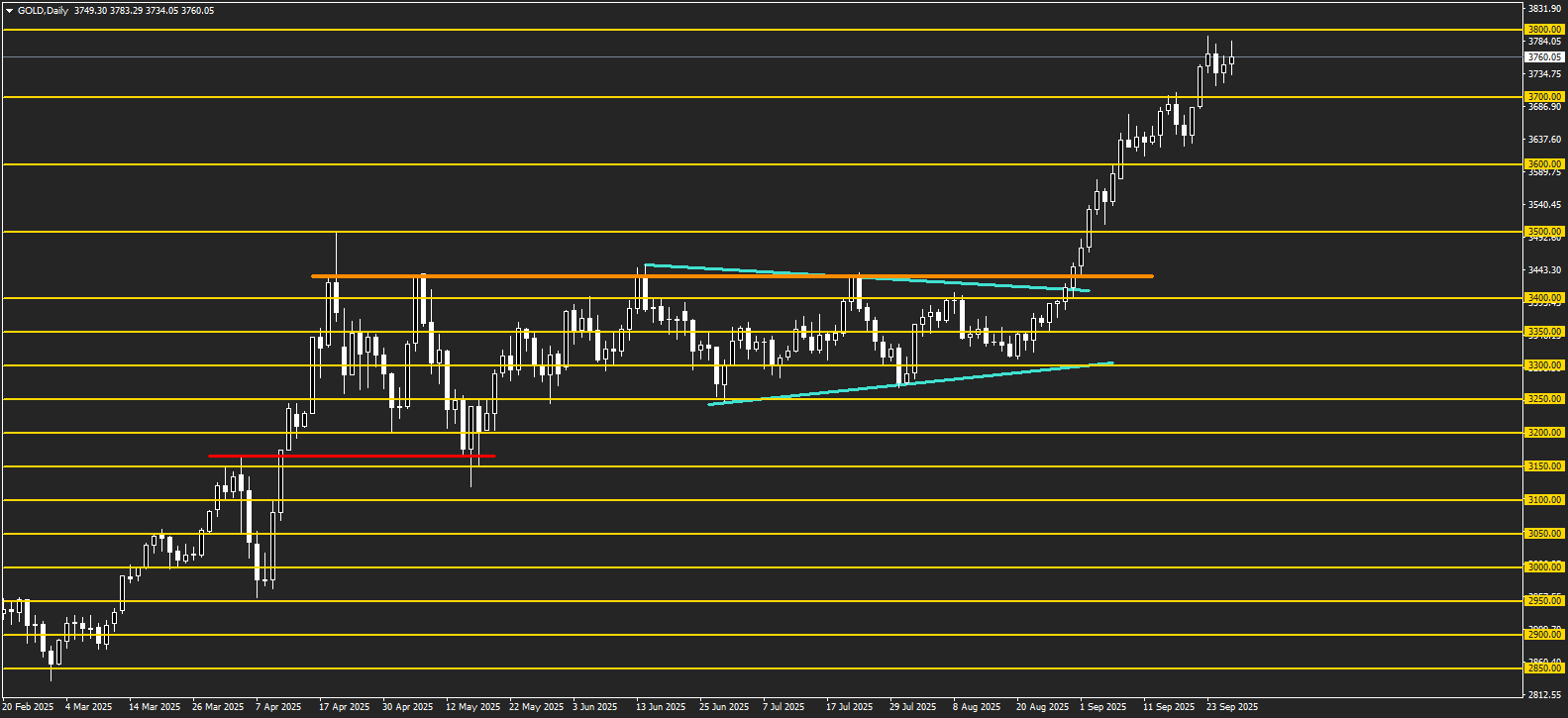Click the GOLD,Daily chart title text
The width and height of the screenshot is (1568, 718).
pyautogui.click(x=43, y=11)
